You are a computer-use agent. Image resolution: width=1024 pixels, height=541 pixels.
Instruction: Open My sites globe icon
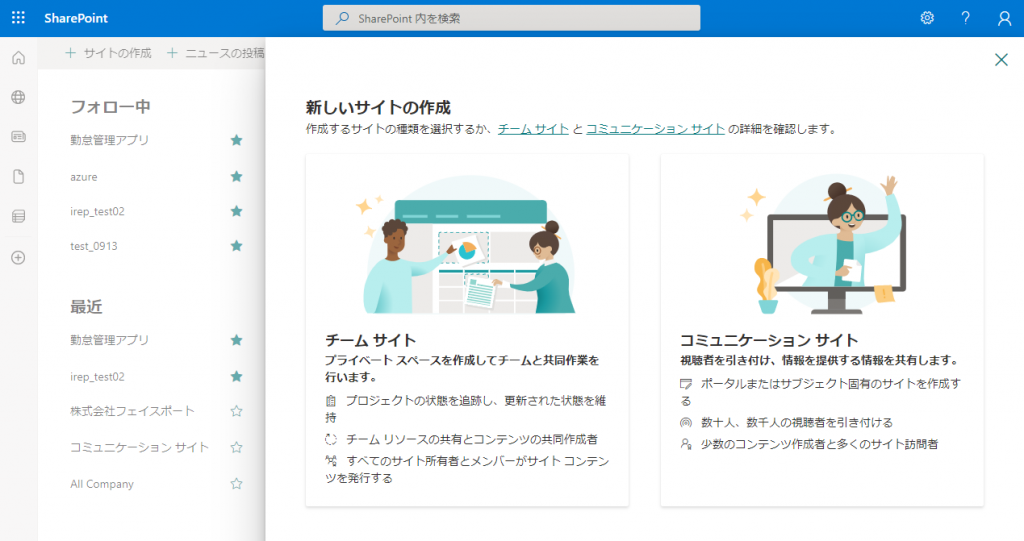pyautogui.click(x=18, y=97)
